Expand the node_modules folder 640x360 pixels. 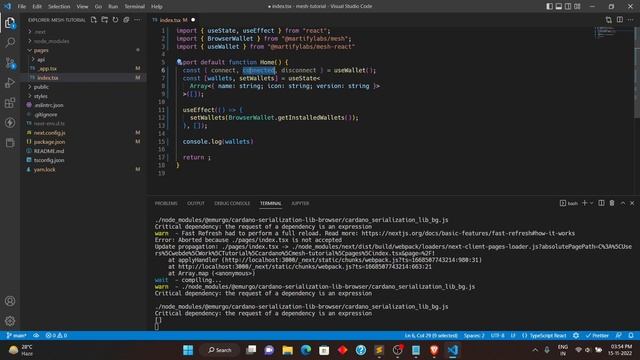point(51,41)
